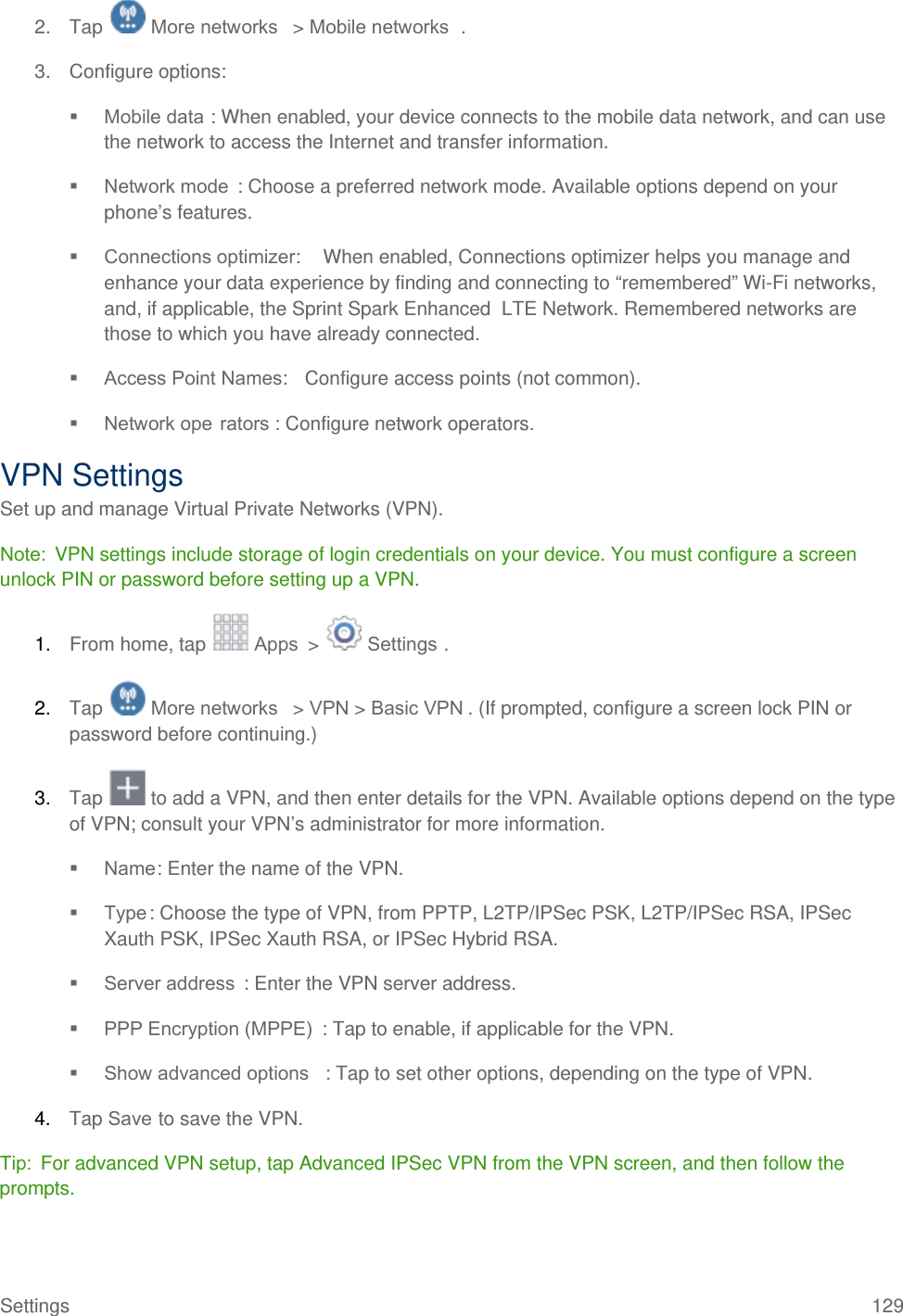Click the Server address label
This screenshot has height=1316, width=903.
coord(169,983)
